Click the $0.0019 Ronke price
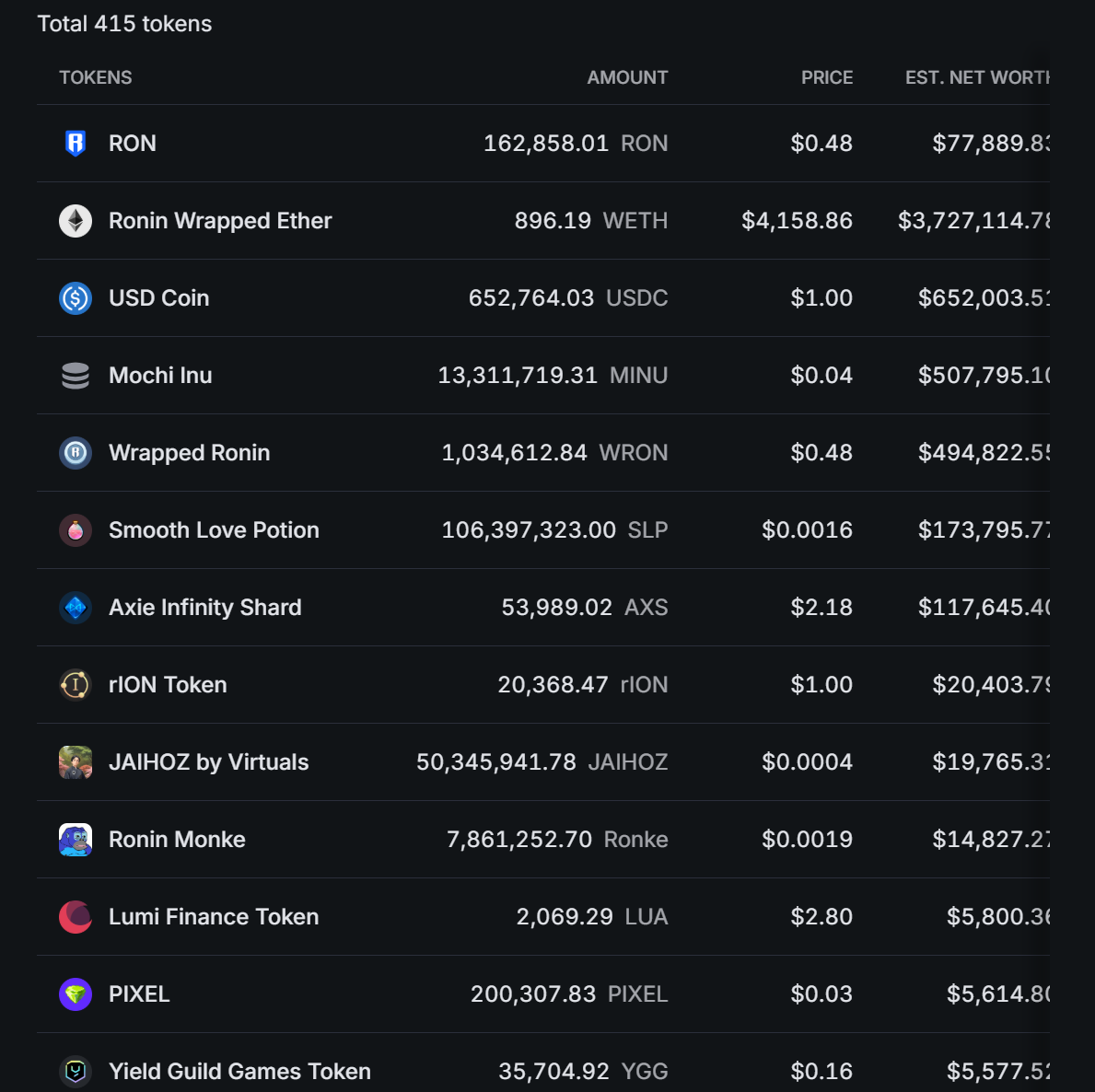Image resolution: width=1095 pixels, height=1092 pixels. [808, 840]
